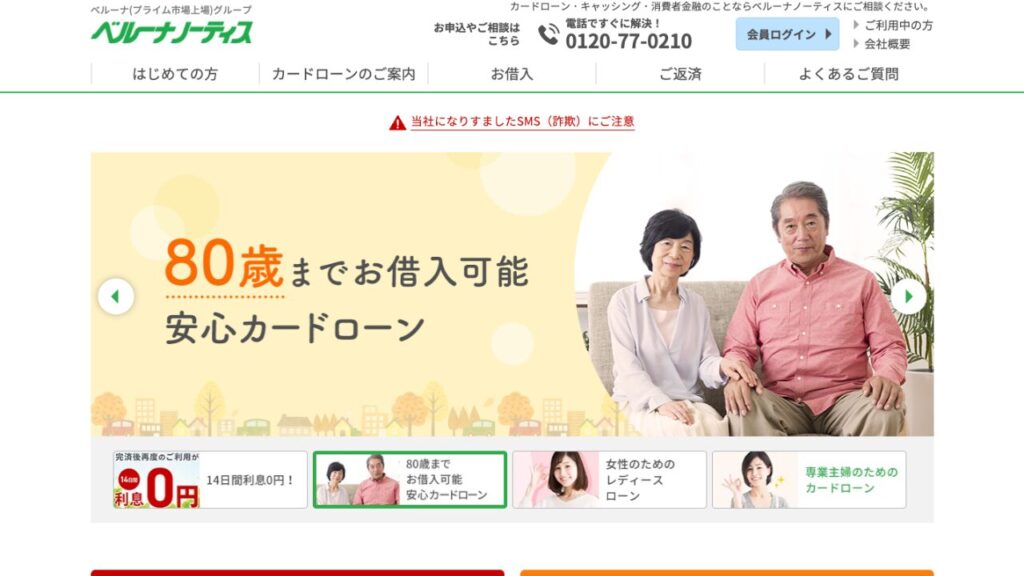Select the レディースローン thumbnail
Viewport: 1024px width, 576px height.
(609, 479)
